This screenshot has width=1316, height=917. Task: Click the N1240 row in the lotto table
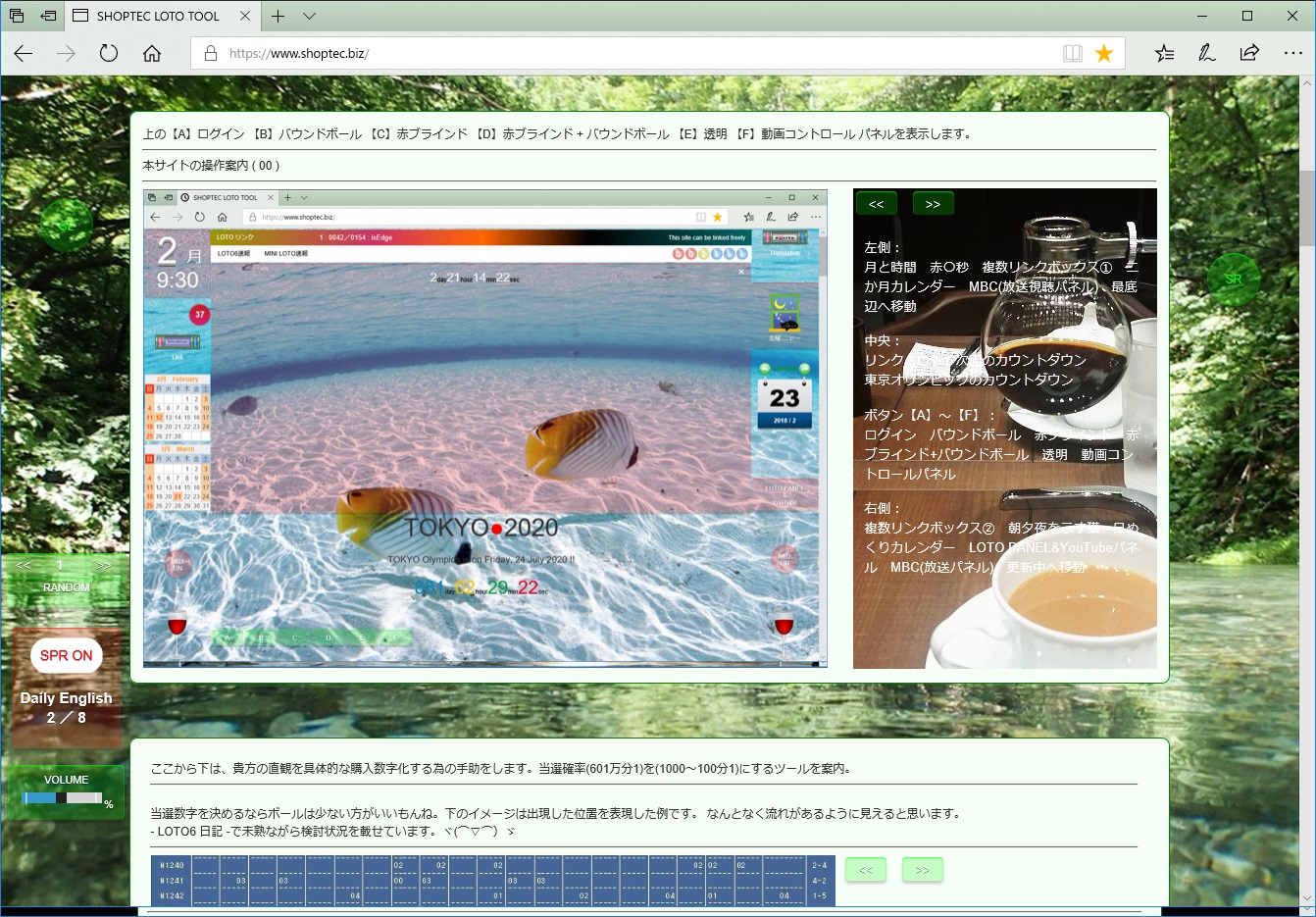tap(492, 865)
